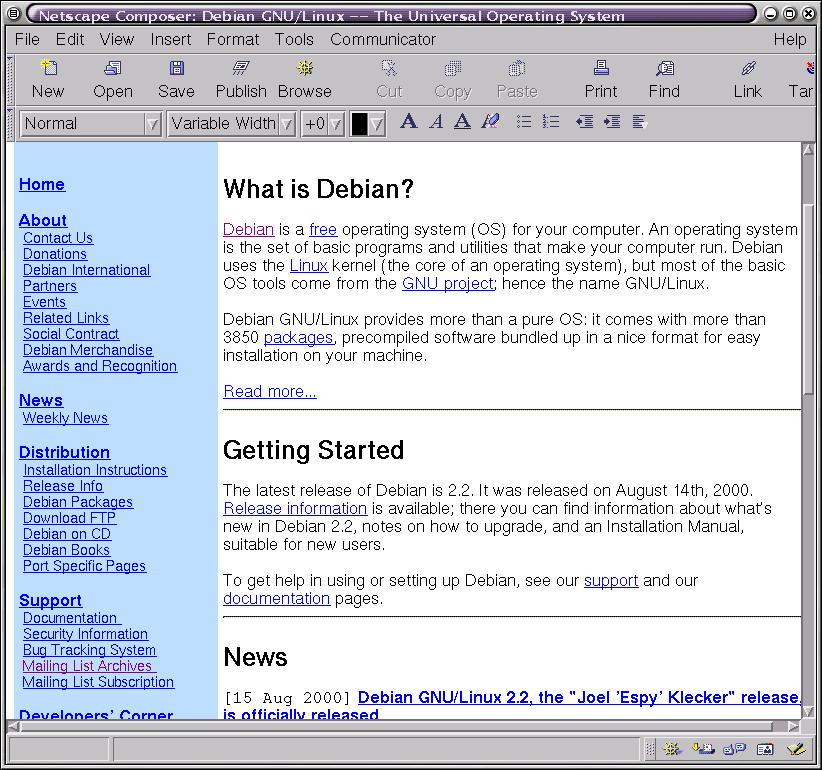Apply bulleted list formatting
The image size is (822, 770).
[x=524, y=122]
